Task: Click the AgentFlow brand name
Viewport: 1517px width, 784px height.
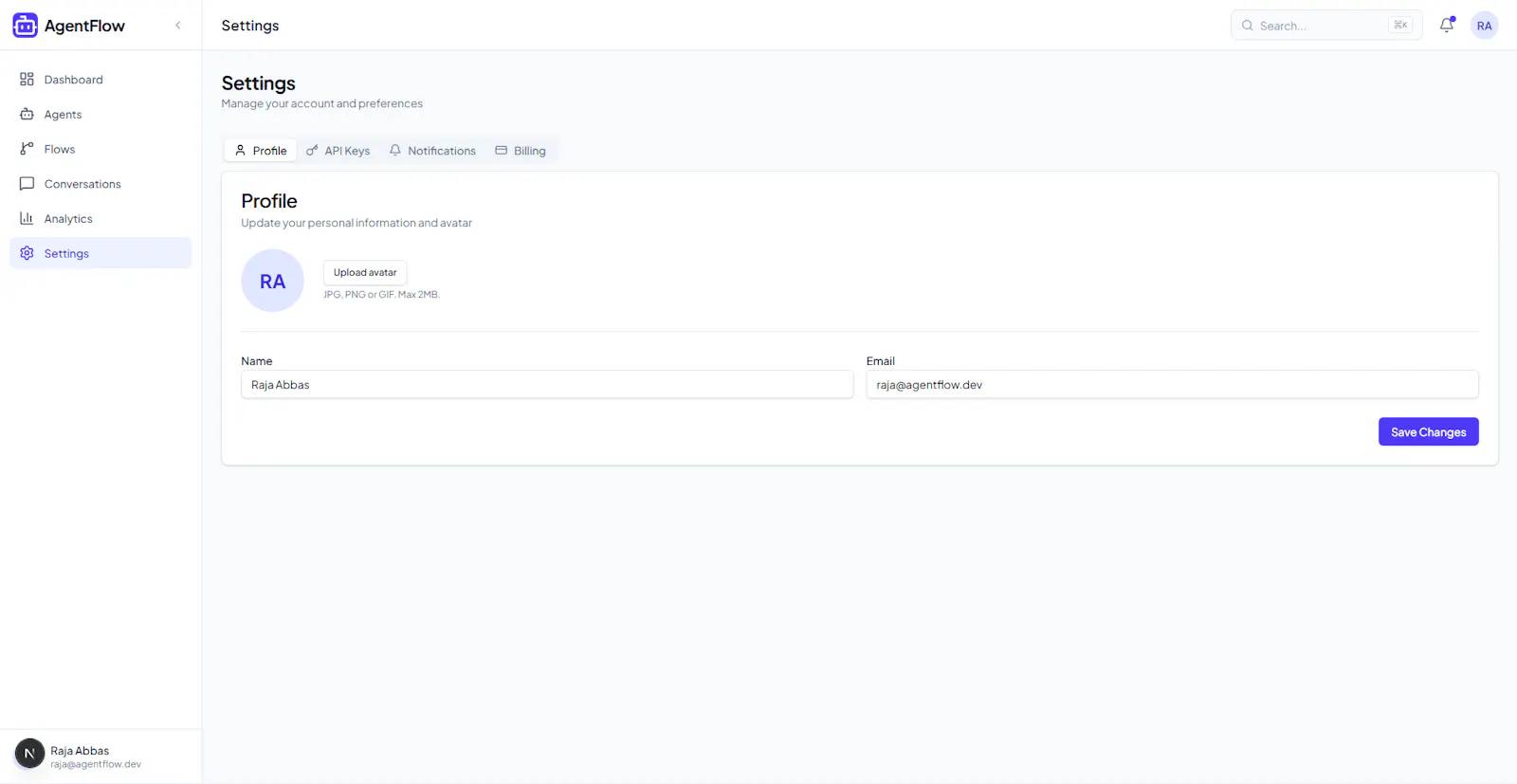Action: click(x=84, y=26)
